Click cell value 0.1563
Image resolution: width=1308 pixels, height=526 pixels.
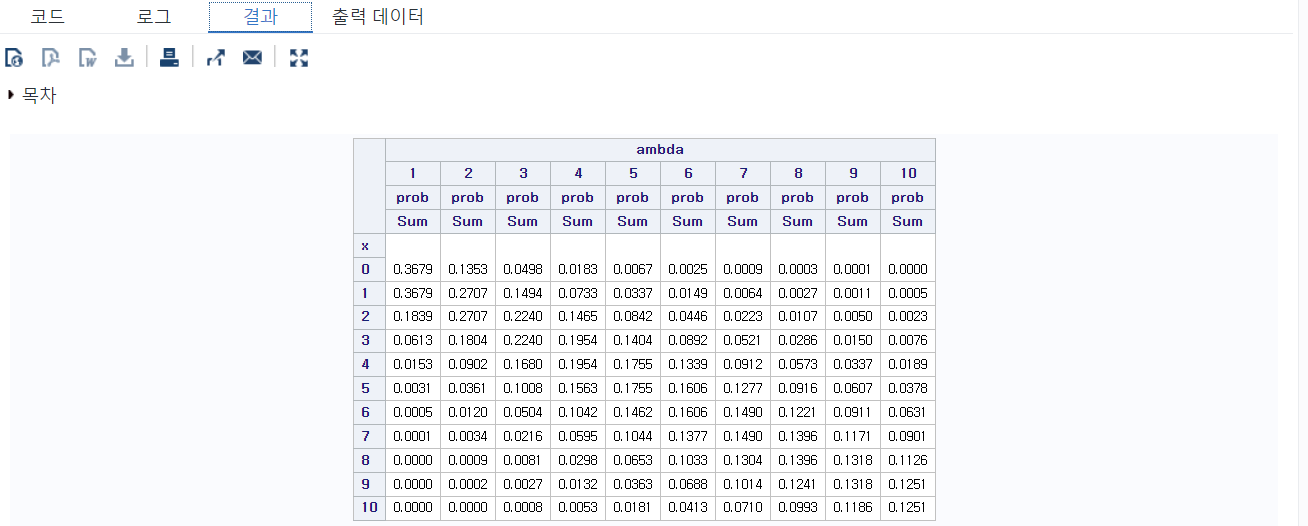pos(577,389)
